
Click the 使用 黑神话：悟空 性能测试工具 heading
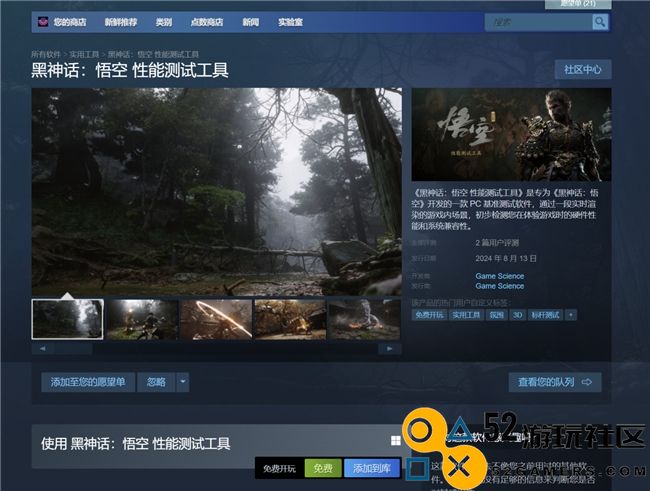click(136, 444)
